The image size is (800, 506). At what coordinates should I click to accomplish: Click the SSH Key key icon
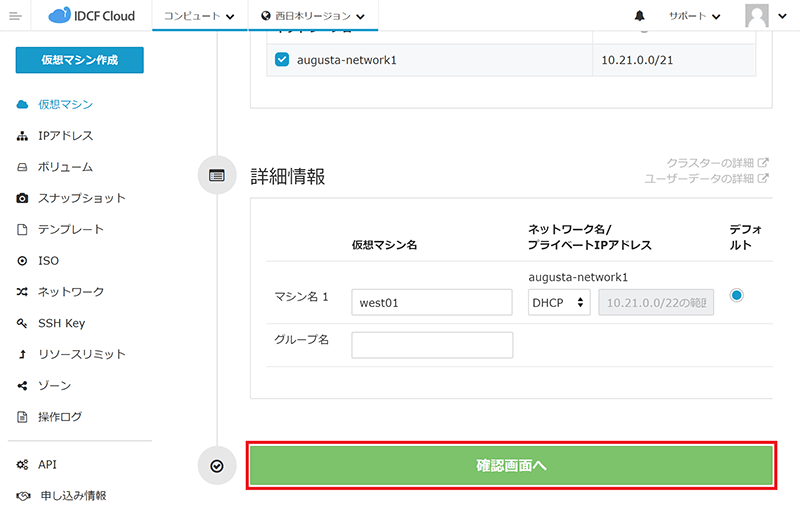23,323
